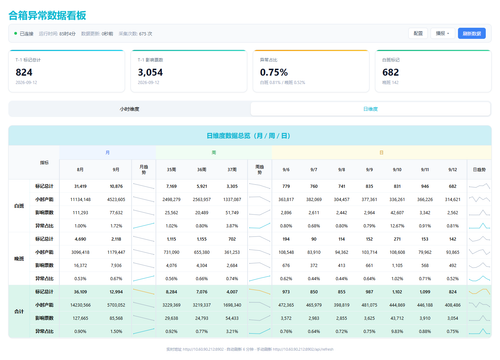This screenshot has height=360, width=500.
Task: Click the week trend sparkline beside 3,305
Action: tap(260, 186)
